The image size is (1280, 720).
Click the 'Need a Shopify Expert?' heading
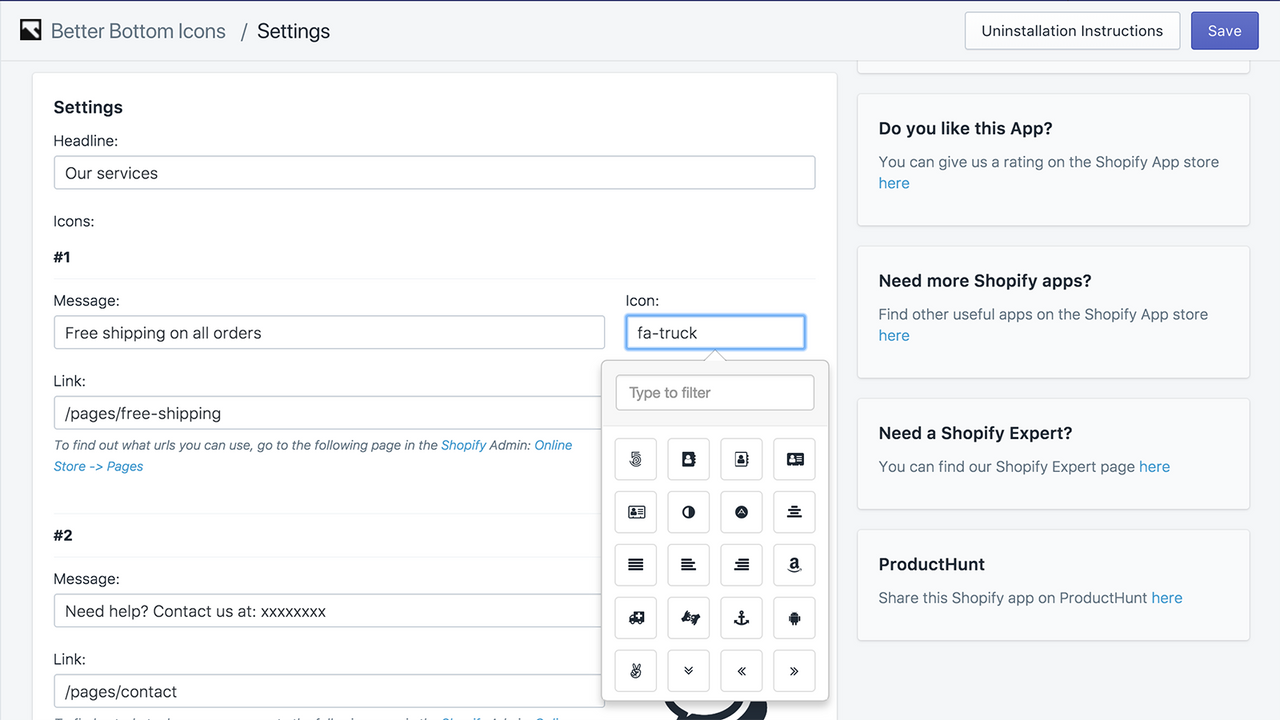coord(975,433)
